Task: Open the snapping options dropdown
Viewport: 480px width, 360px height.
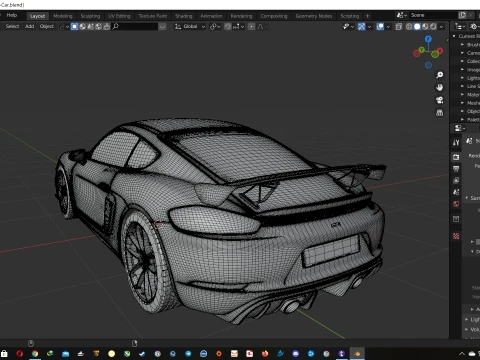Action: point(239,26)
